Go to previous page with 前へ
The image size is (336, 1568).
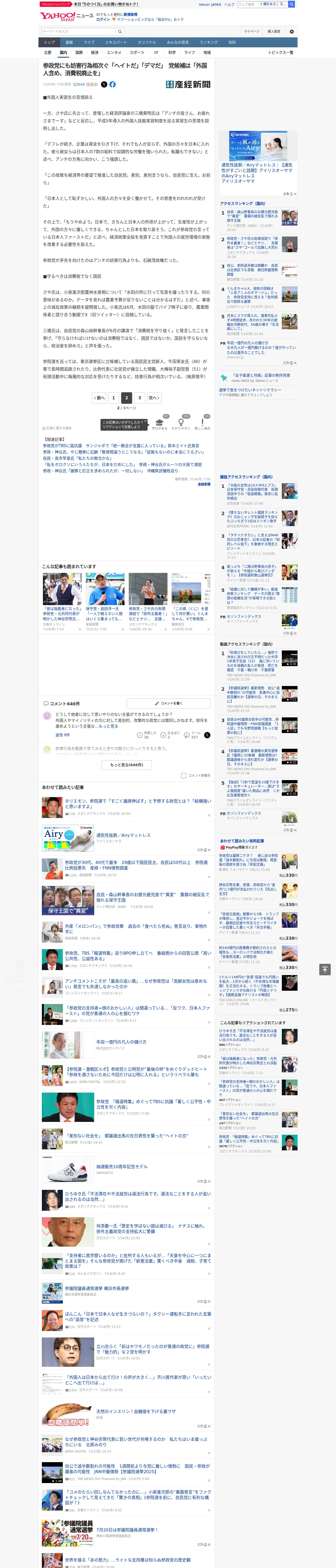click(99, 397)
